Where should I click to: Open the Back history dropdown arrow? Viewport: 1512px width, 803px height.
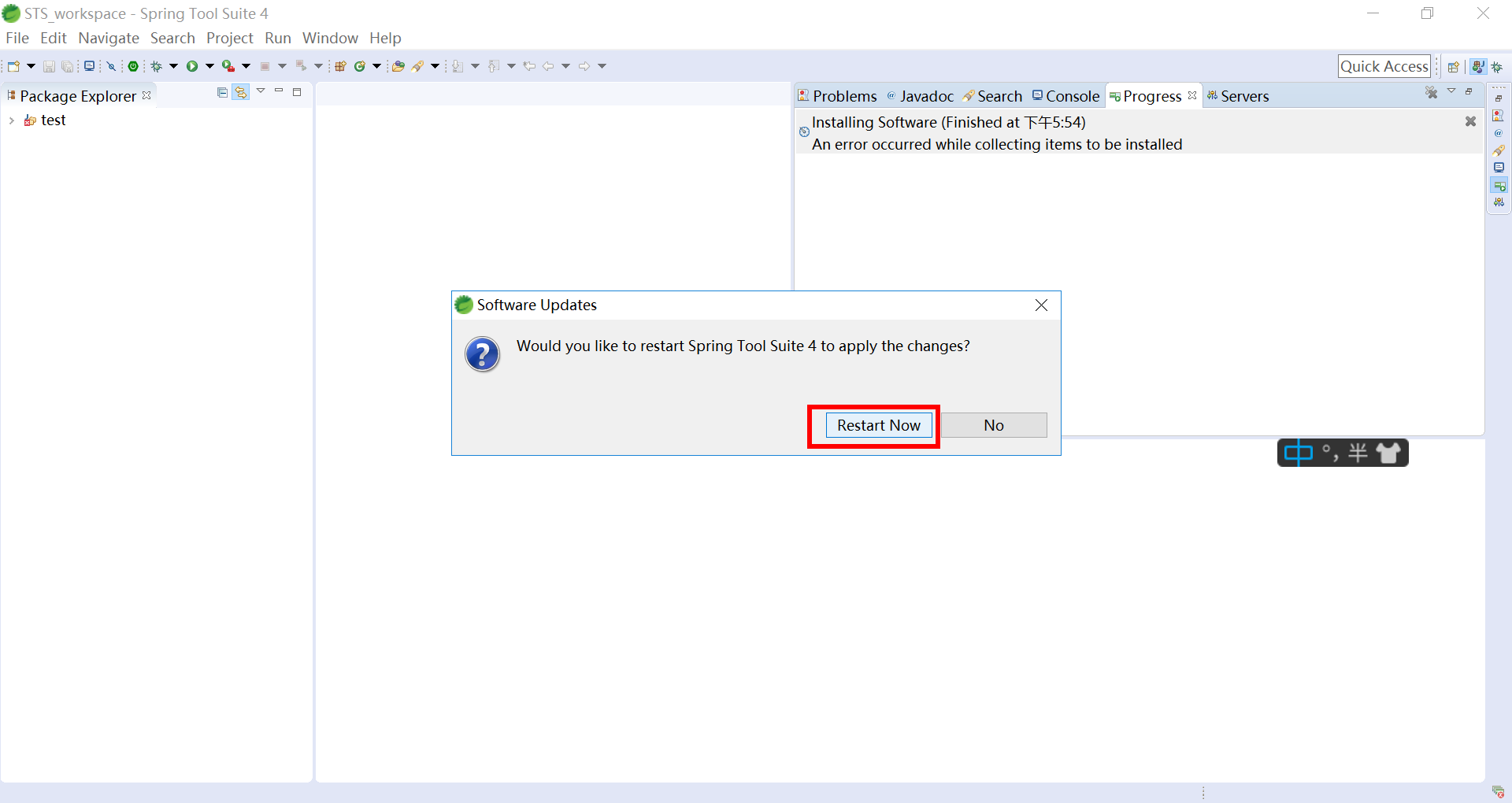click(565, 66)
